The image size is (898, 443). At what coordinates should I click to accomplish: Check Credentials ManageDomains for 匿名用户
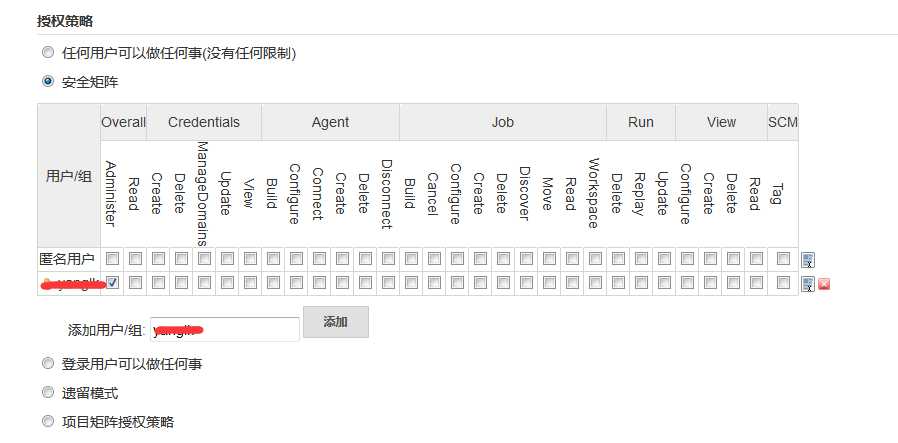[204, 258]
